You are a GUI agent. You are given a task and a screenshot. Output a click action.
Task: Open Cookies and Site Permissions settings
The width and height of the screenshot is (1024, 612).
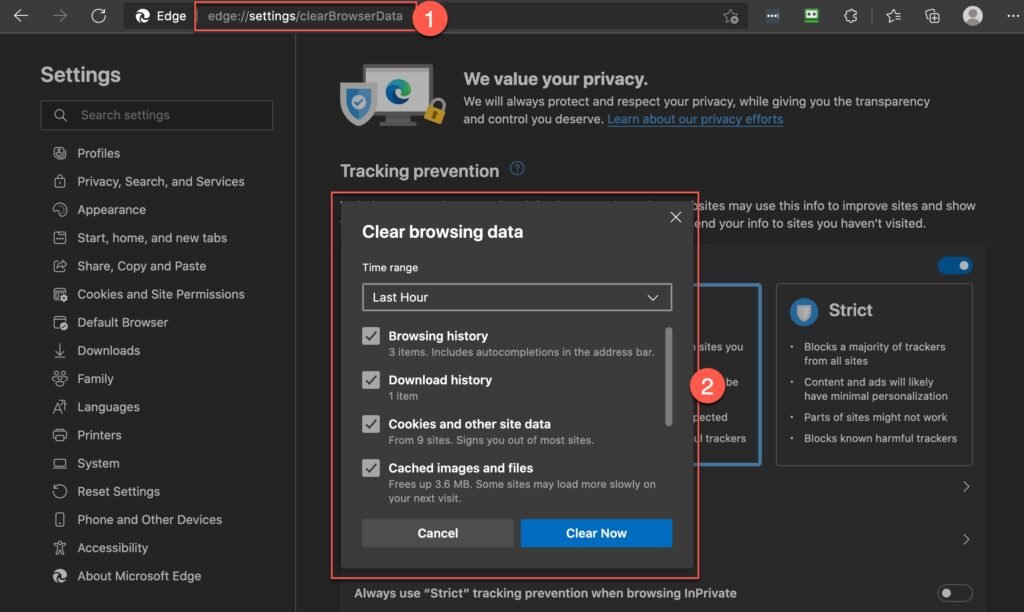pos(161,294)
